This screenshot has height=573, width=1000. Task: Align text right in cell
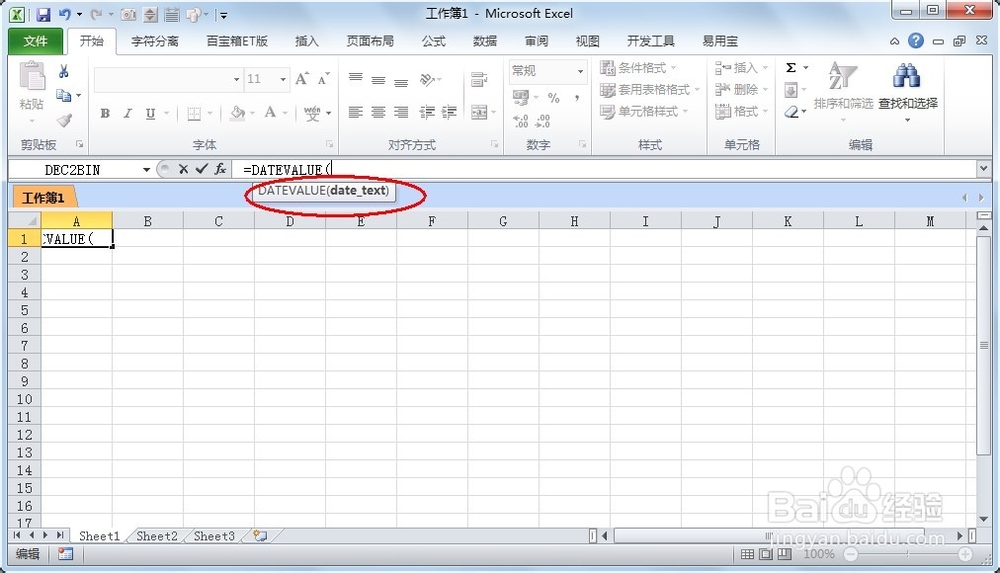[401, 112]
